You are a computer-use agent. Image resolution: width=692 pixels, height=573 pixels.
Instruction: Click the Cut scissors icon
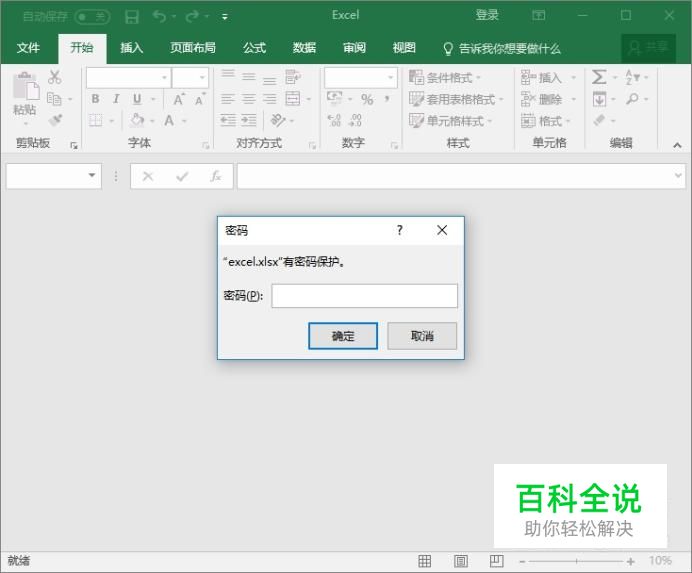55,77
